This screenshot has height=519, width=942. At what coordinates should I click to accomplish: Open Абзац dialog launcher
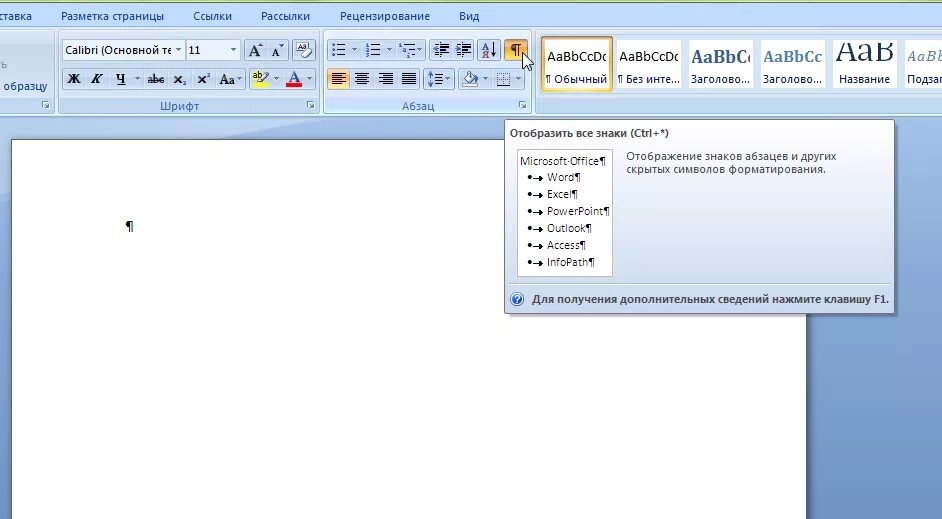click(x=523, y=105)
